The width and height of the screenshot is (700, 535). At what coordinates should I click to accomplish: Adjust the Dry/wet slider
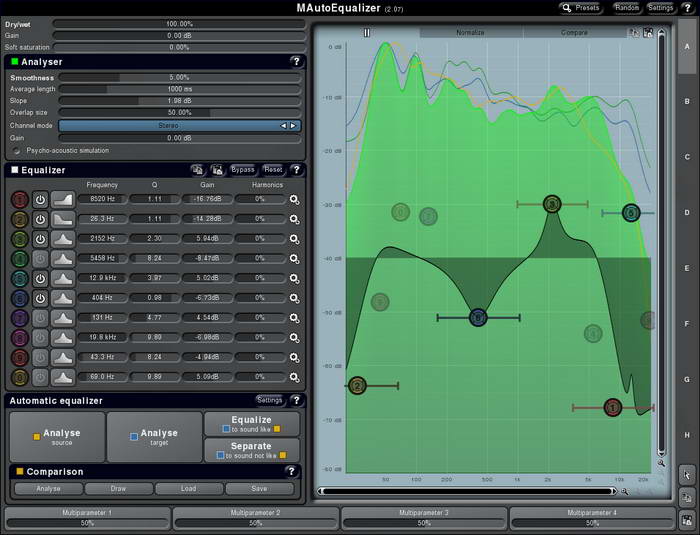point(179,23)
